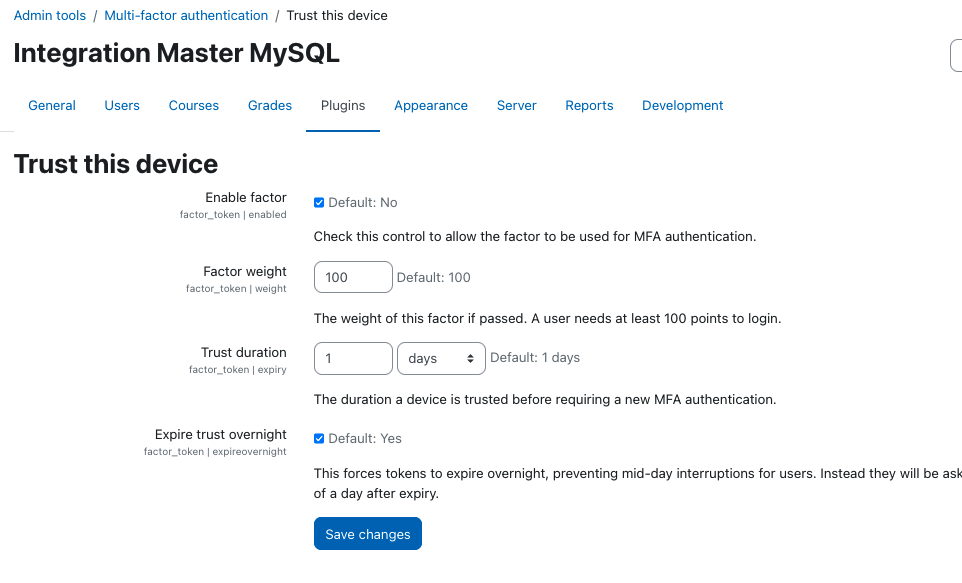
Task: Click the 'factor_token | weight' label
Action: pyautogui.click(x=236, y=288)
